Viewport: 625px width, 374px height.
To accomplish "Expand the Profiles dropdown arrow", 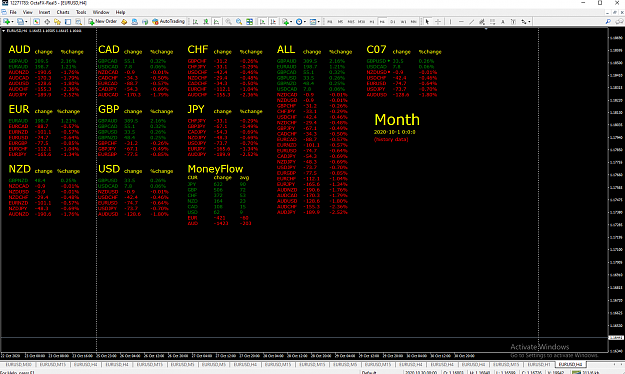I will (x=26, y=22).
